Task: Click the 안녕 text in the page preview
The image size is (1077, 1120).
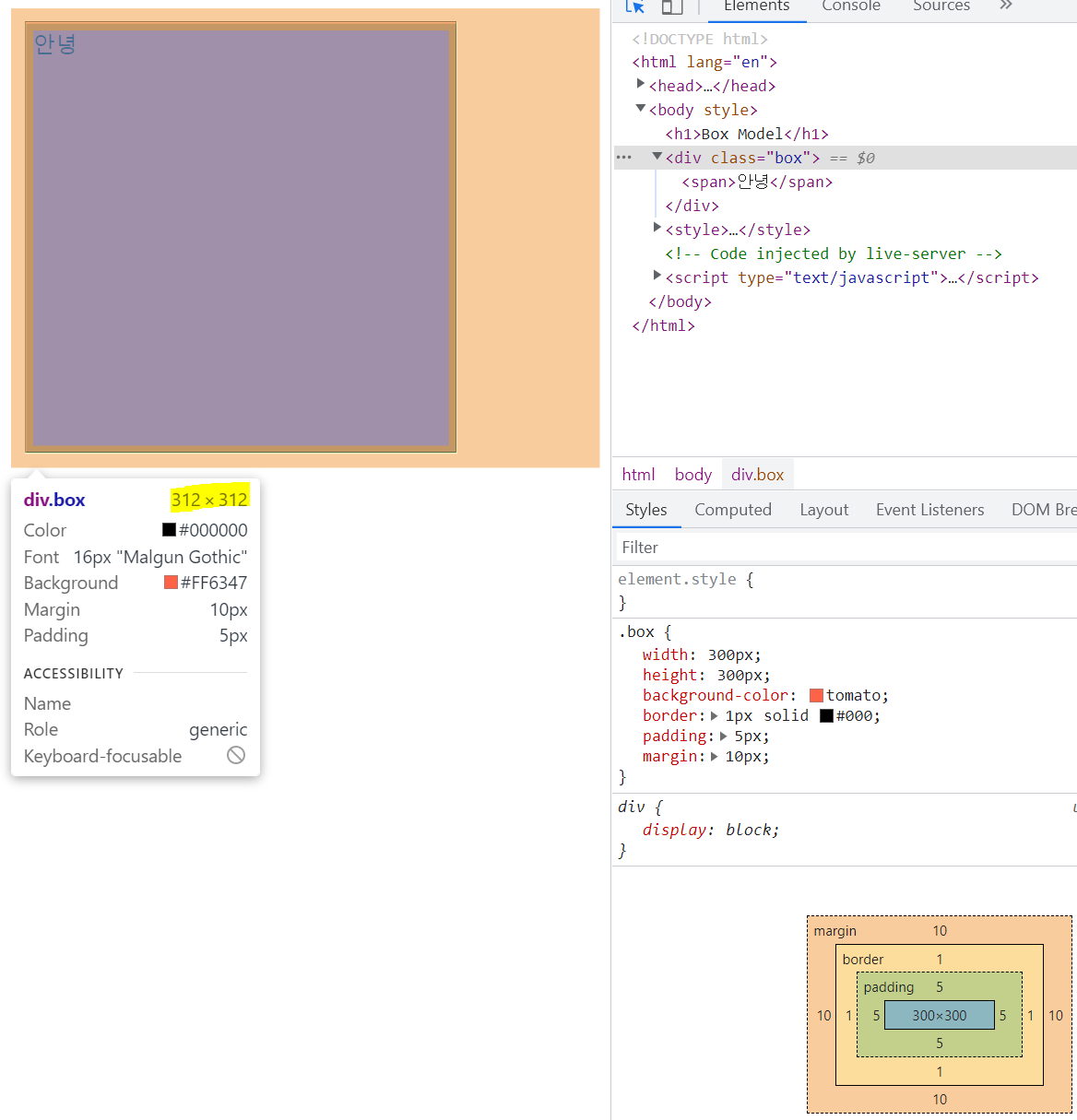Action: pos(54,43)
